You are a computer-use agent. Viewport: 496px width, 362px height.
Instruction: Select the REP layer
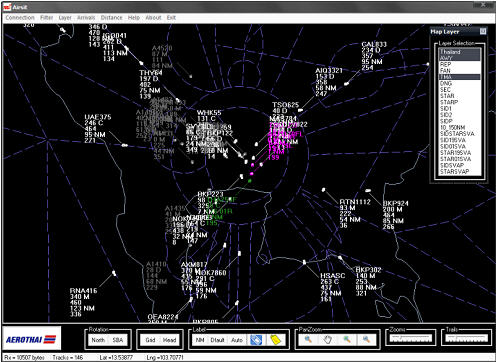[x=460, y=64]
